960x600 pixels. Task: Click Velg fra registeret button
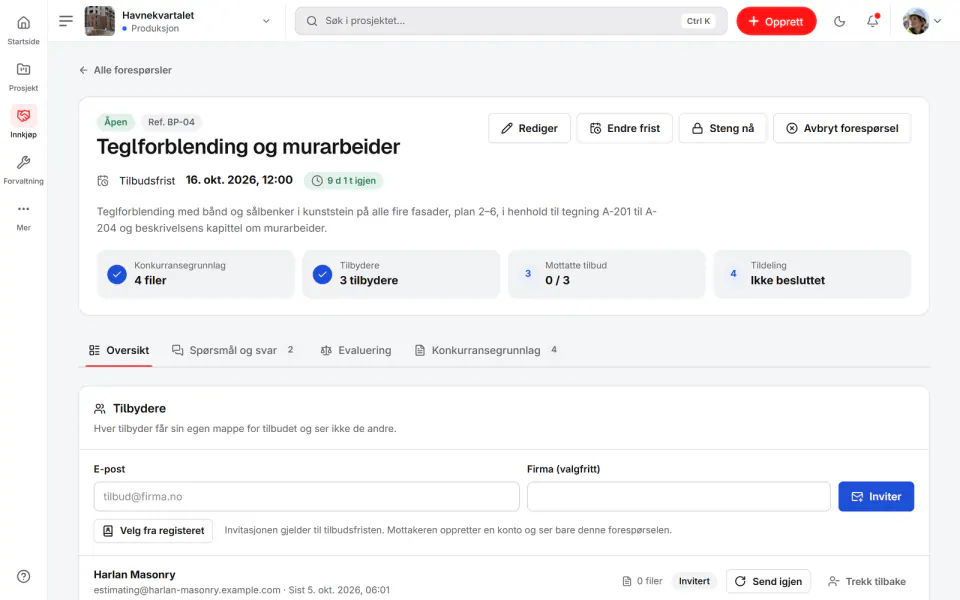click(153, 531)
